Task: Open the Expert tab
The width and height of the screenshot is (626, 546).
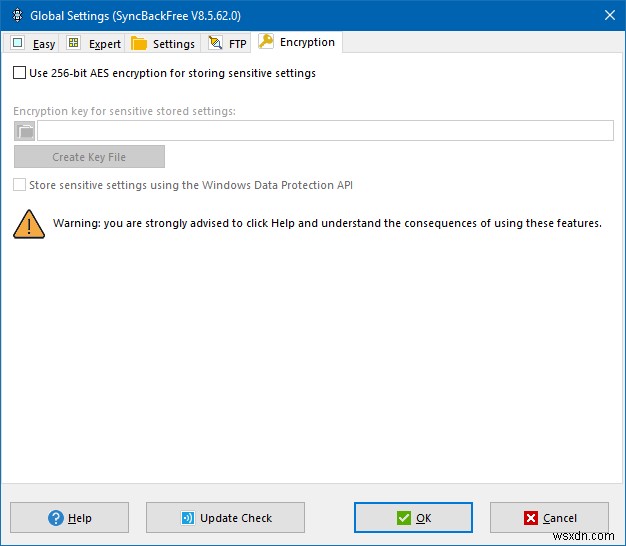Action: pos(93,43)
